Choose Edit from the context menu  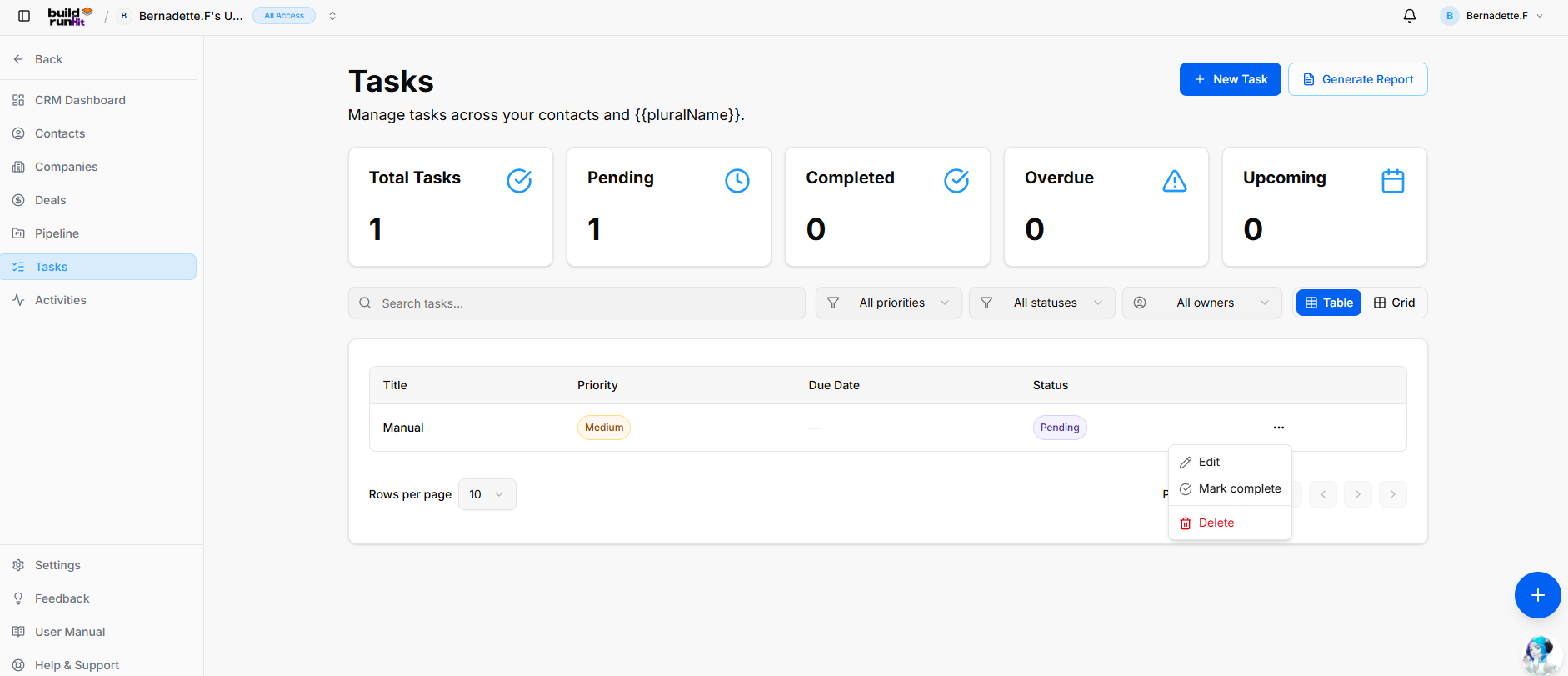tap(1230, 462)
